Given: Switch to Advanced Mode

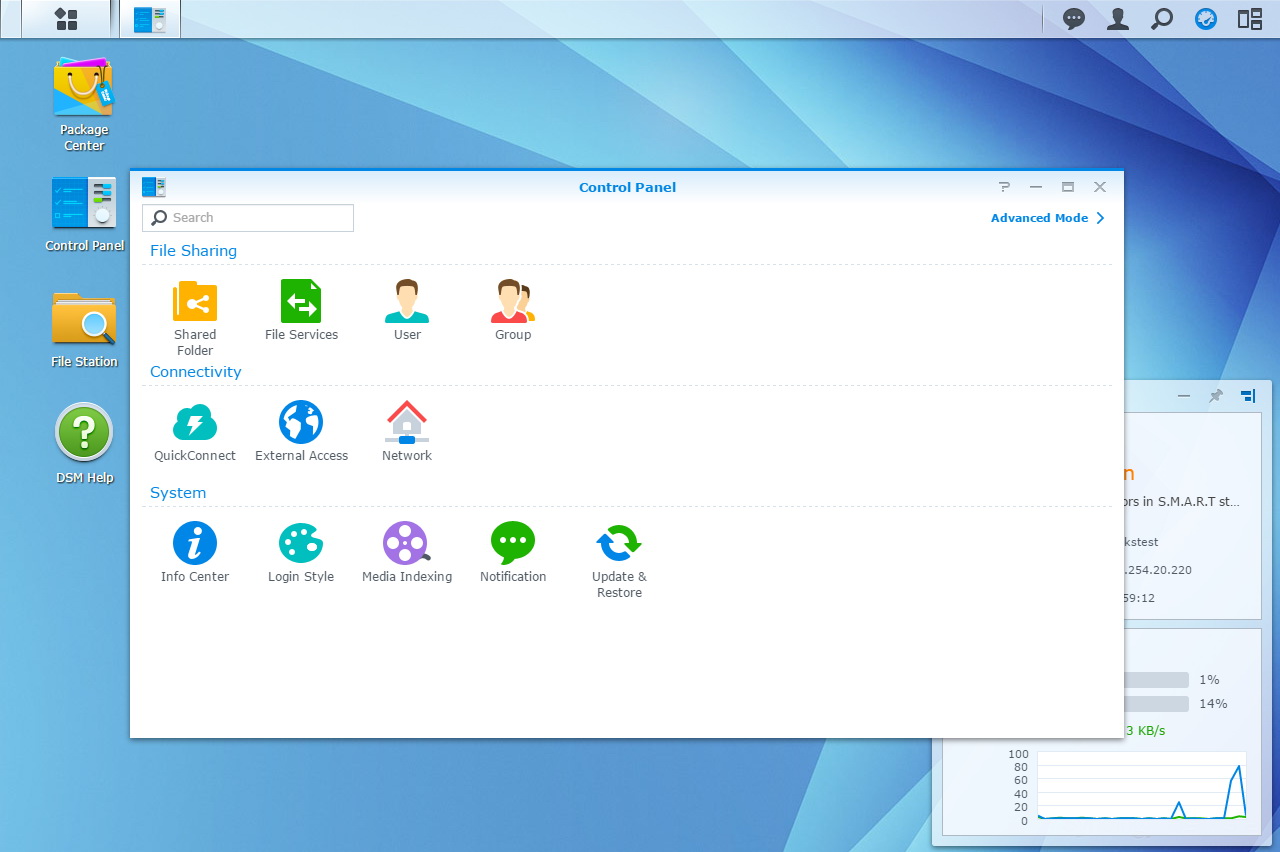Looking at the screenshot, I should pos(1046,218).
